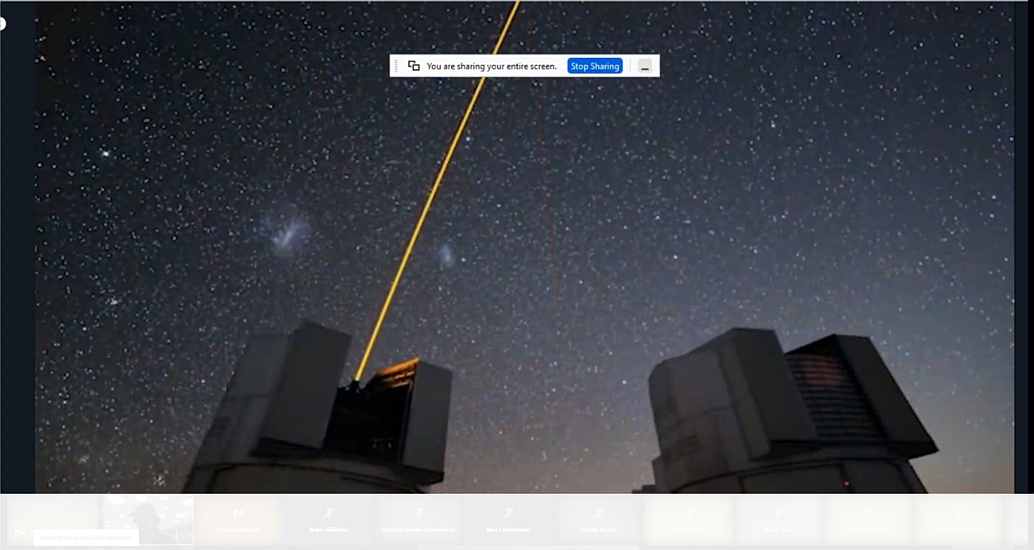1034x550 pixels.
Task: Minimize the screen sharing notification bar
Action: click(645, 66)
